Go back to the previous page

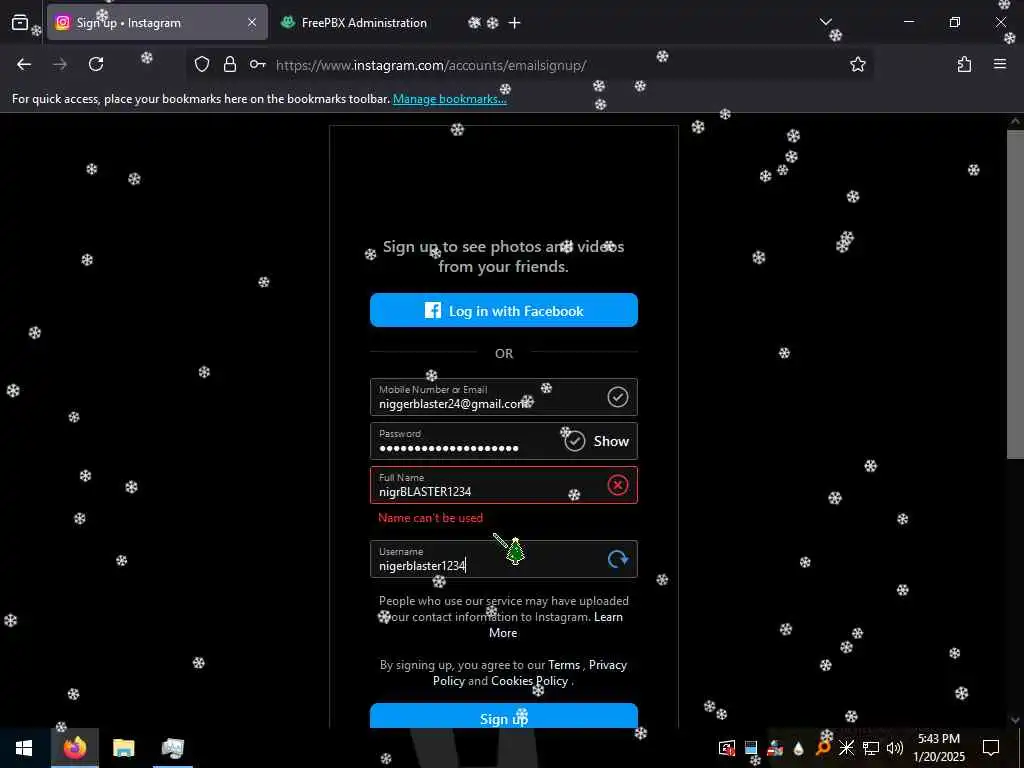coord(24,64)
